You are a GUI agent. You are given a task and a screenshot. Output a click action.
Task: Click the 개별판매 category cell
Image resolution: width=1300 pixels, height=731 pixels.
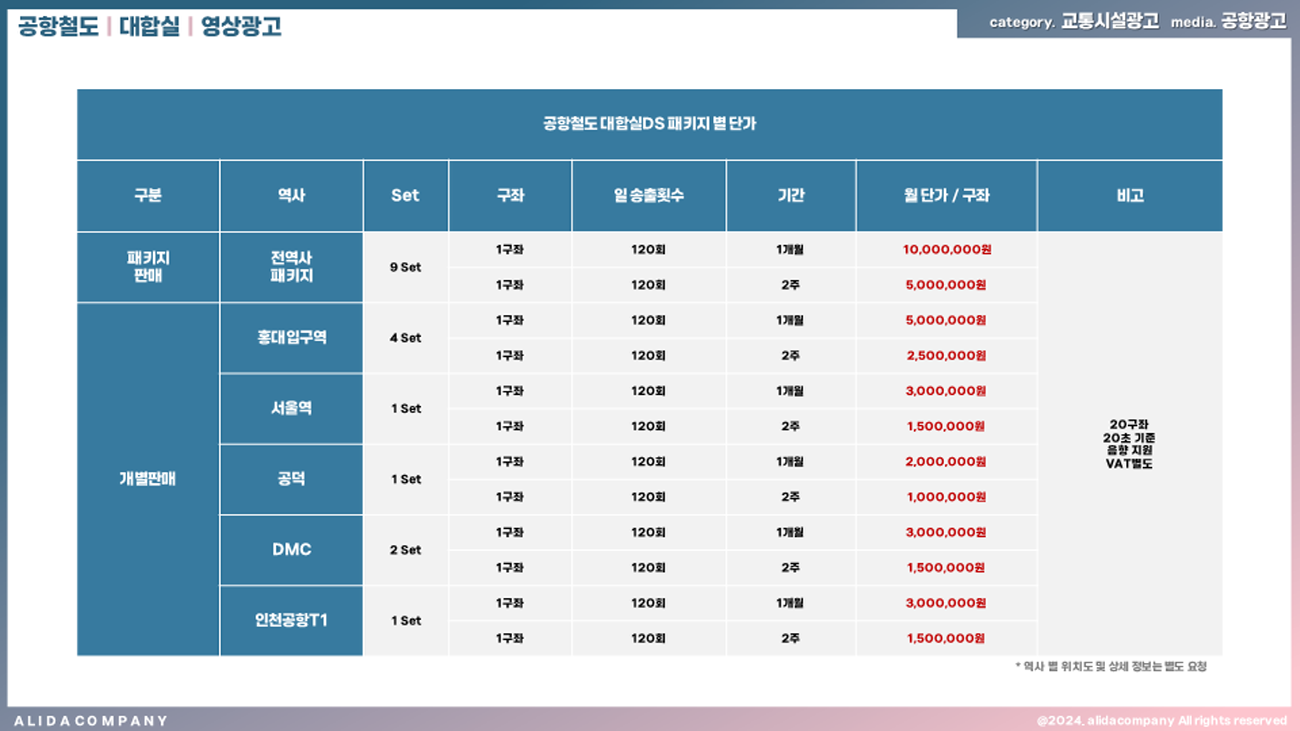148,479
